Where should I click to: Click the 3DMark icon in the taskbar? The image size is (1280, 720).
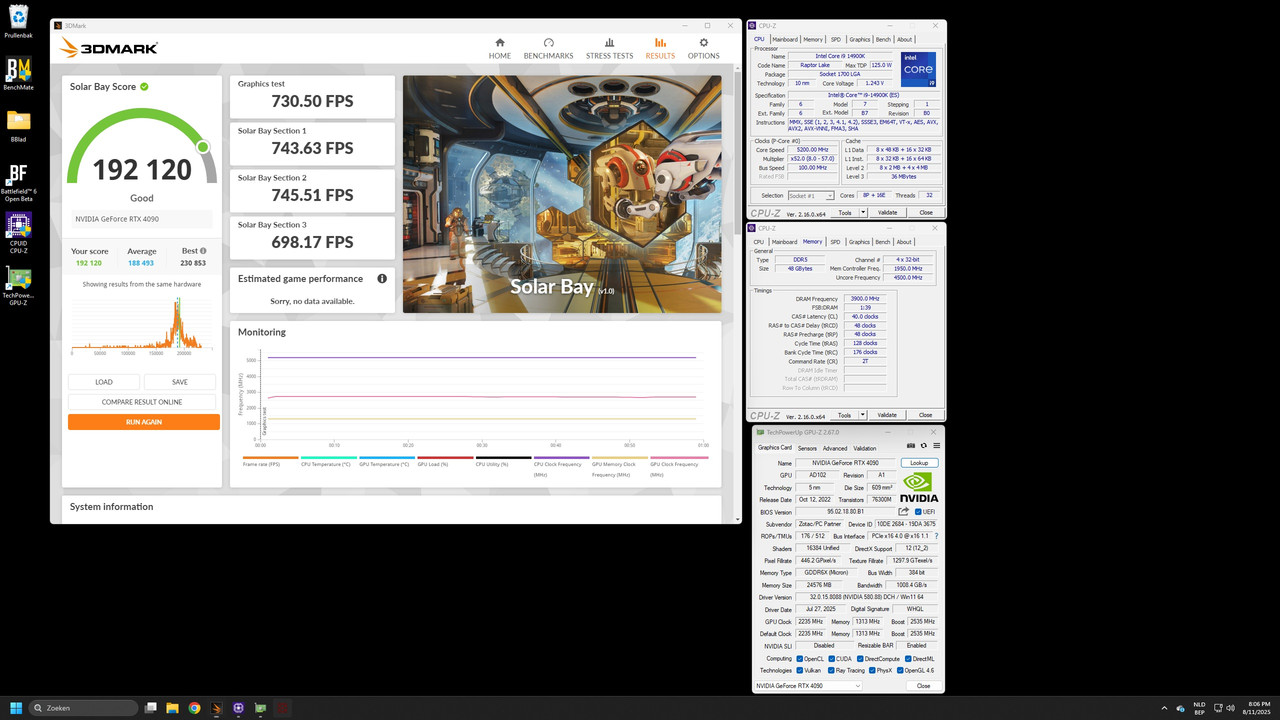tap(216, 708)
